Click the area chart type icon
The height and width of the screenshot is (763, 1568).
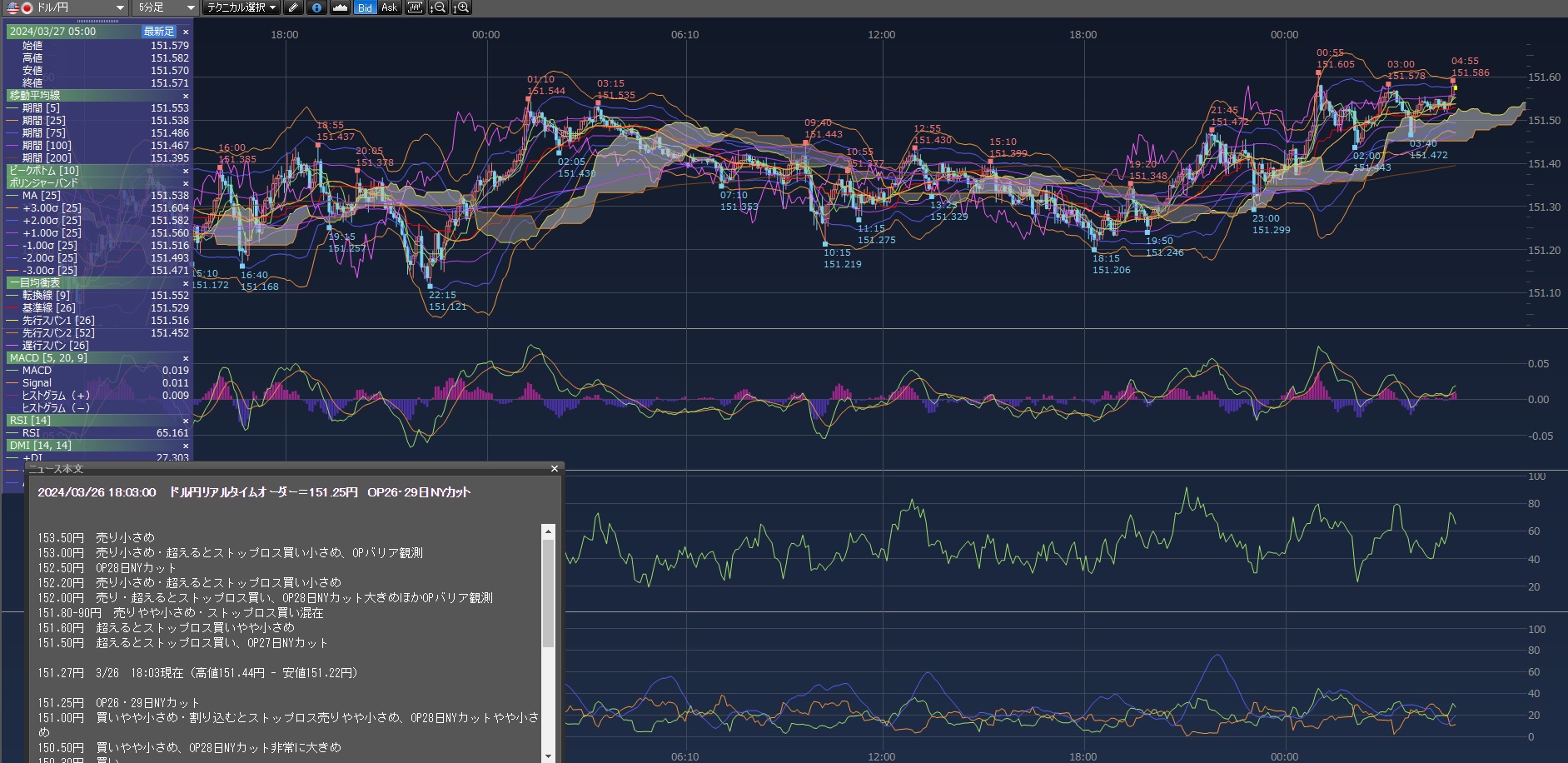pos(340,7)
